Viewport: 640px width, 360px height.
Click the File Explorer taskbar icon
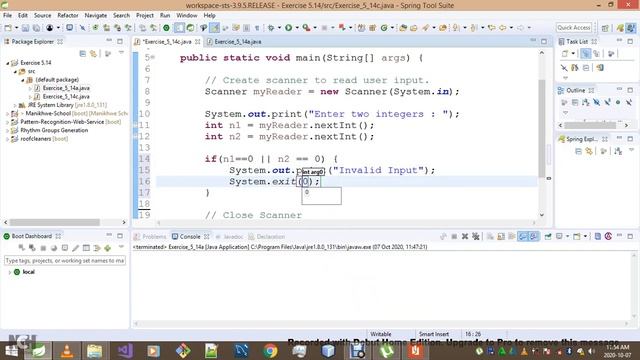pos(94,351)
